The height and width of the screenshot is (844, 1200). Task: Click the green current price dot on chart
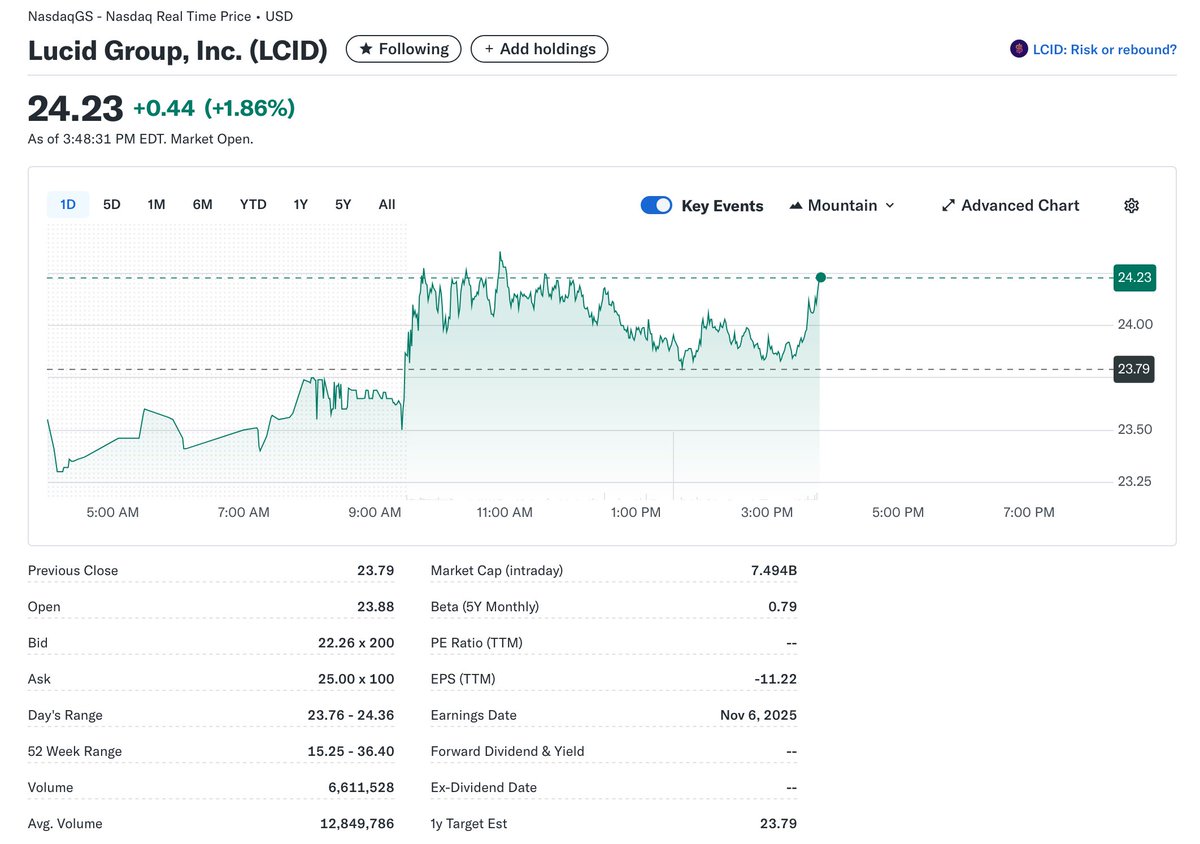[x=820, y=277]
